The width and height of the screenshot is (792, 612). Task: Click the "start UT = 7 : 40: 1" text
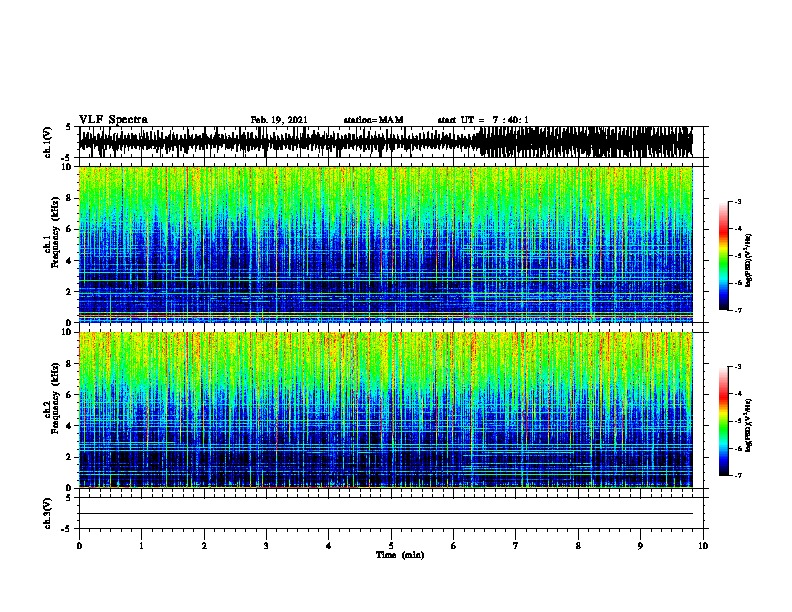tap(483, 120)
